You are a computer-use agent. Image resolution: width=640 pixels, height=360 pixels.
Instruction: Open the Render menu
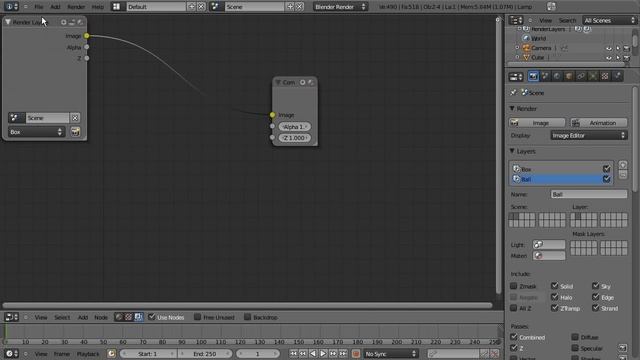click(76, 7)
